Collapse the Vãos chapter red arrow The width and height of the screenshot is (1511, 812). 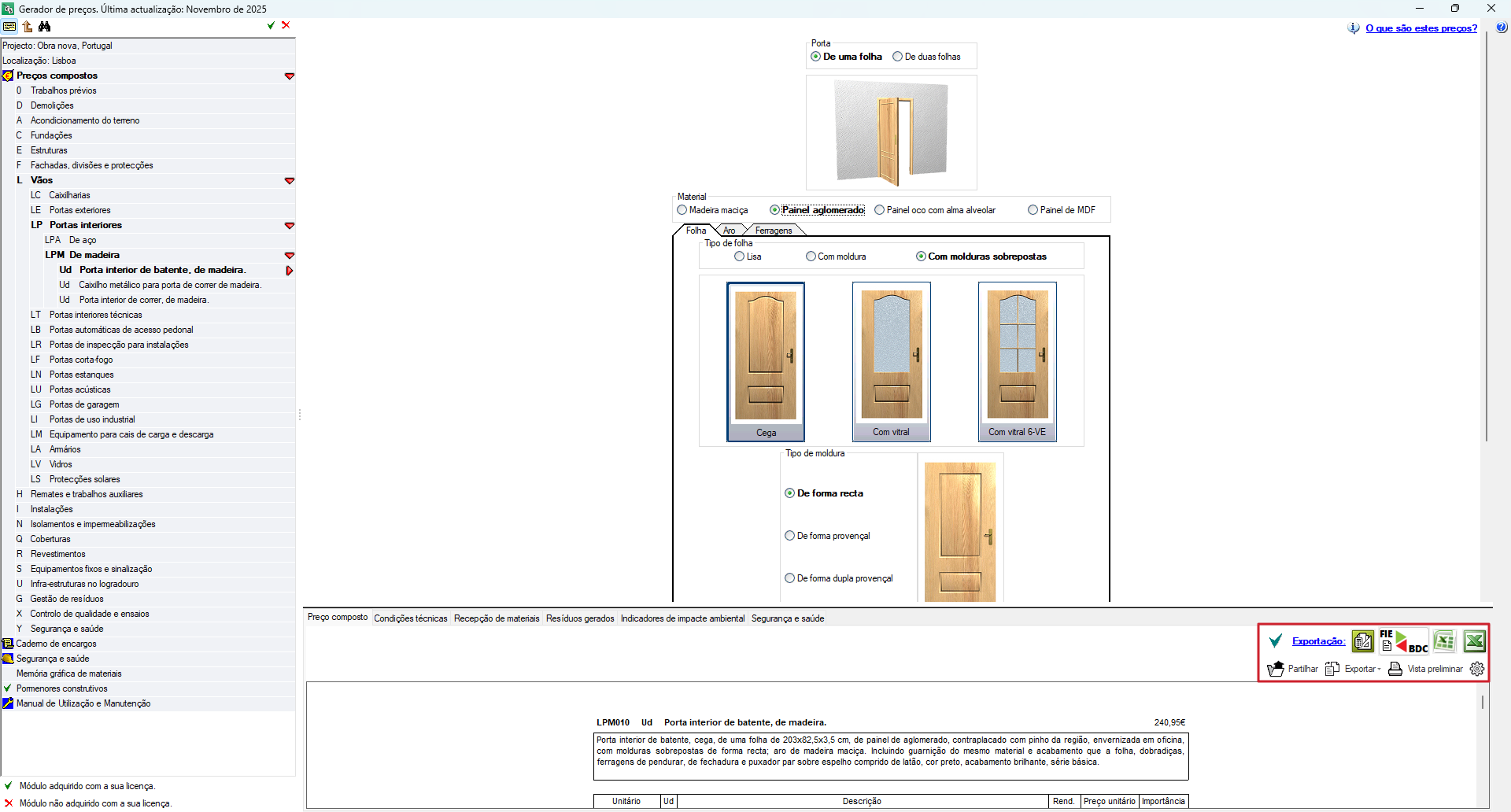point(290,181)
